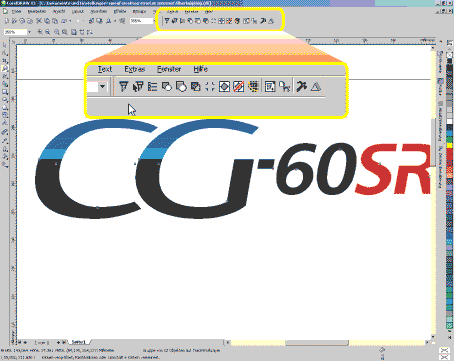Click the standard toolbar zoom level field
454x361 pixels.
(x=141, y=21)
